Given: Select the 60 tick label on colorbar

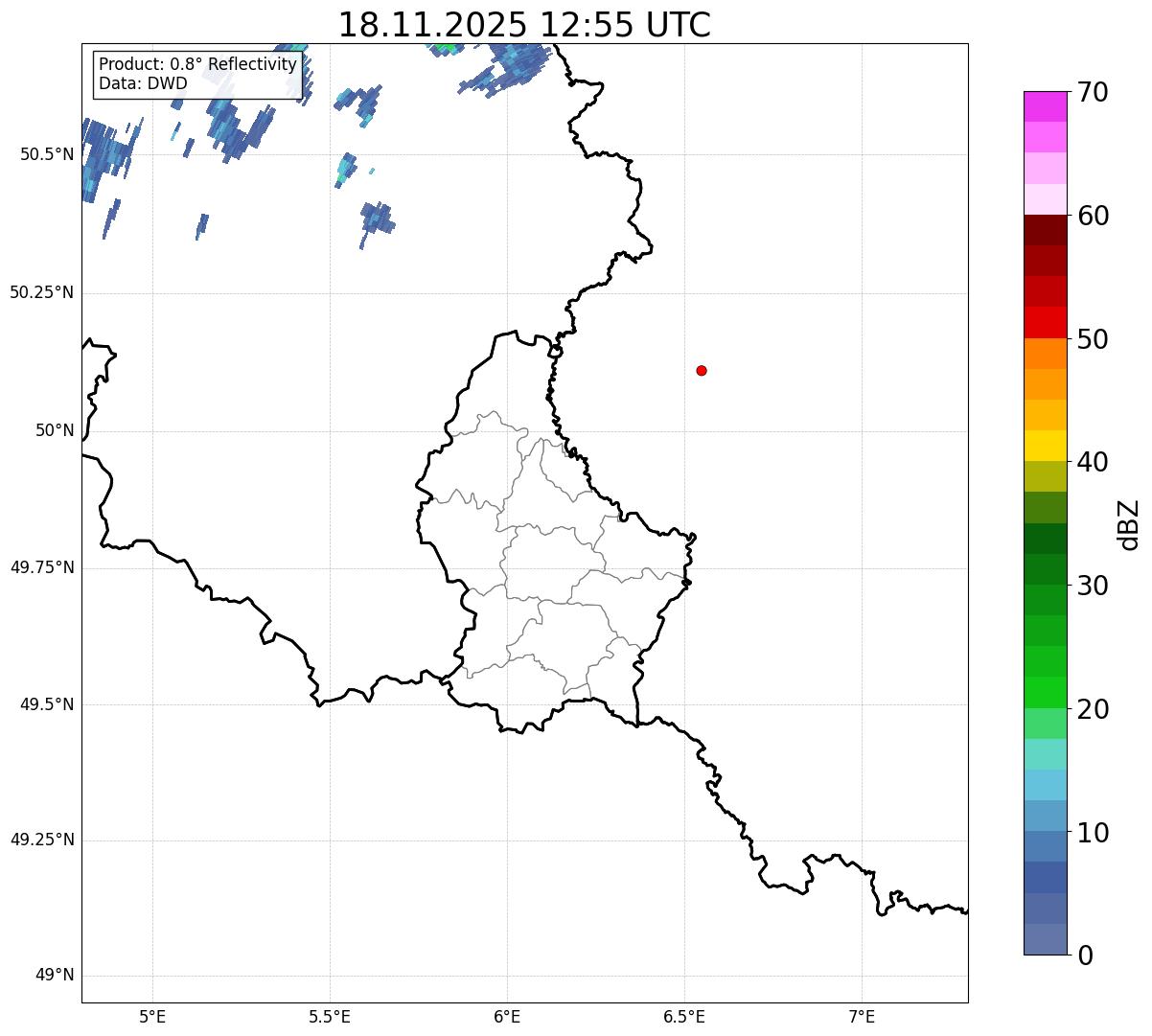Looking at the screenshot, I should click(x=1092, y=217).
